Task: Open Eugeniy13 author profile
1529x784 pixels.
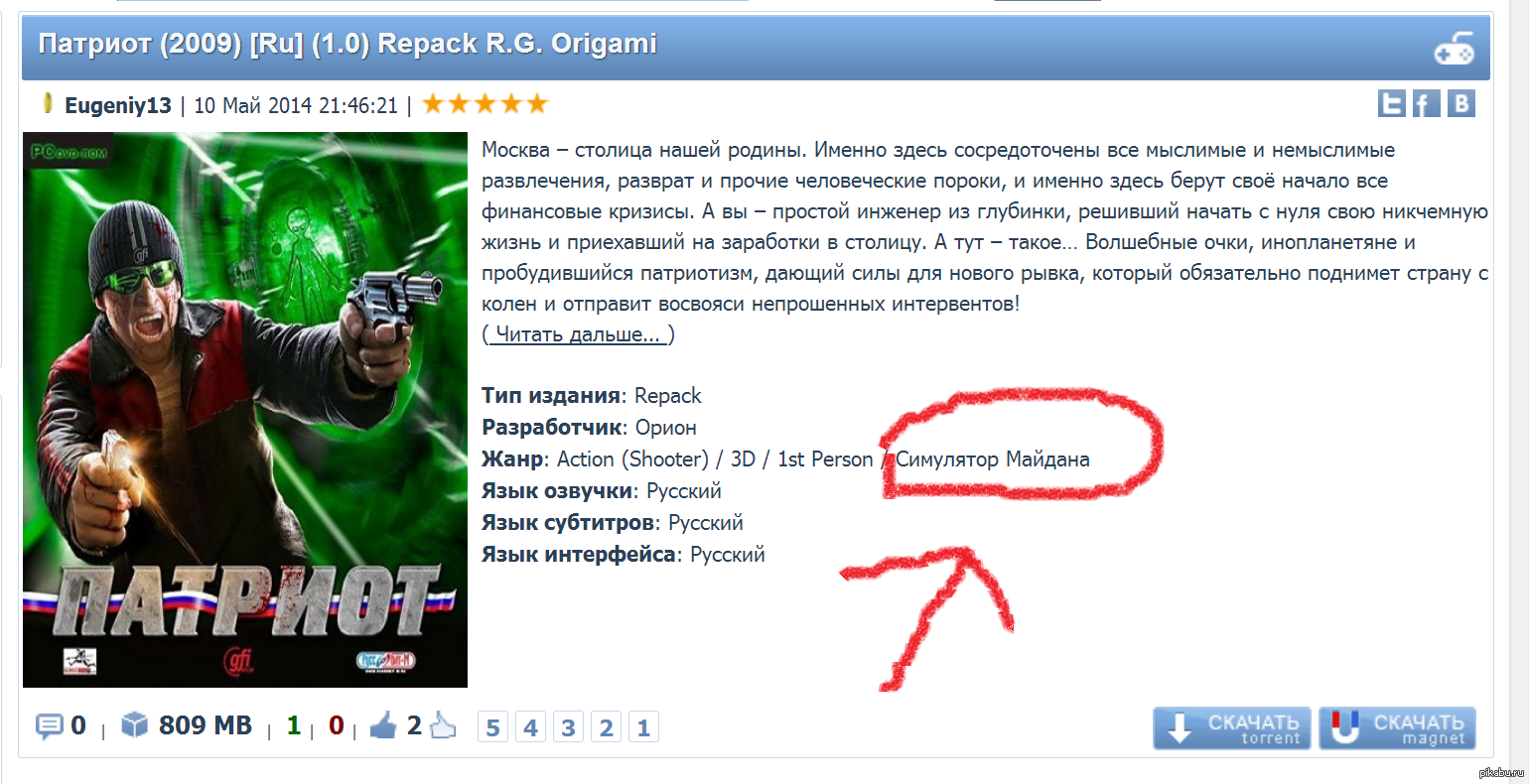Action: (x=118, y=105)
